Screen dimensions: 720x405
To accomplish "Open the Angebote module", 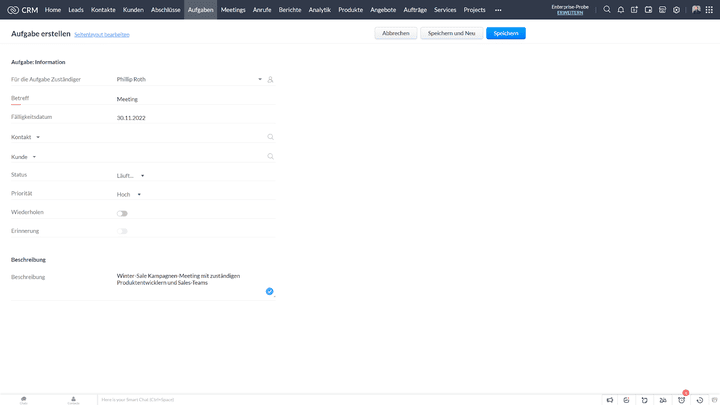I will tap(383, 10).
